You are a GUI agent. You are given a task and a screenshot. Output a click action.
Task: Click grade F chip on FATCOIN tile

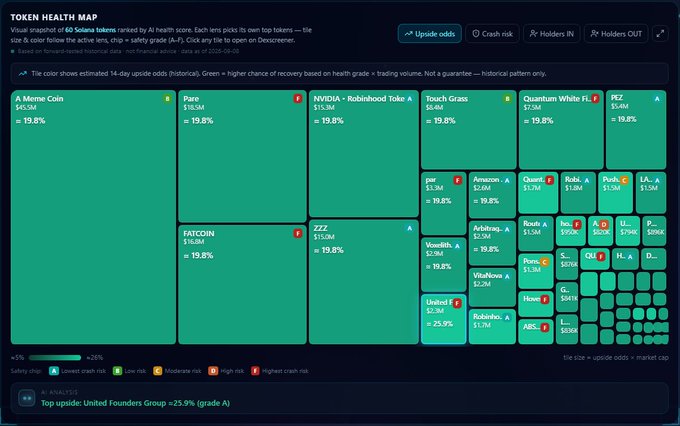(298, 233)
